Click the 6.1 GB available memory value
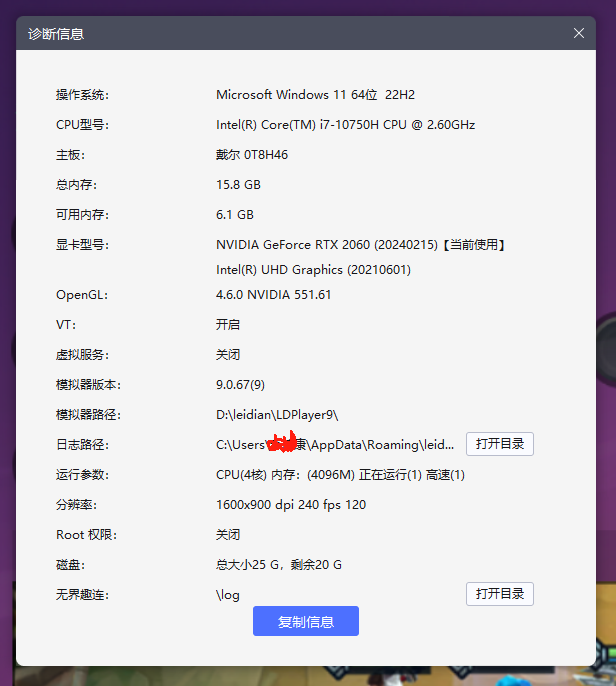Image resolution: width=616 pixels, height=686 pixels. pyautogui.click(x=235, y=215)
